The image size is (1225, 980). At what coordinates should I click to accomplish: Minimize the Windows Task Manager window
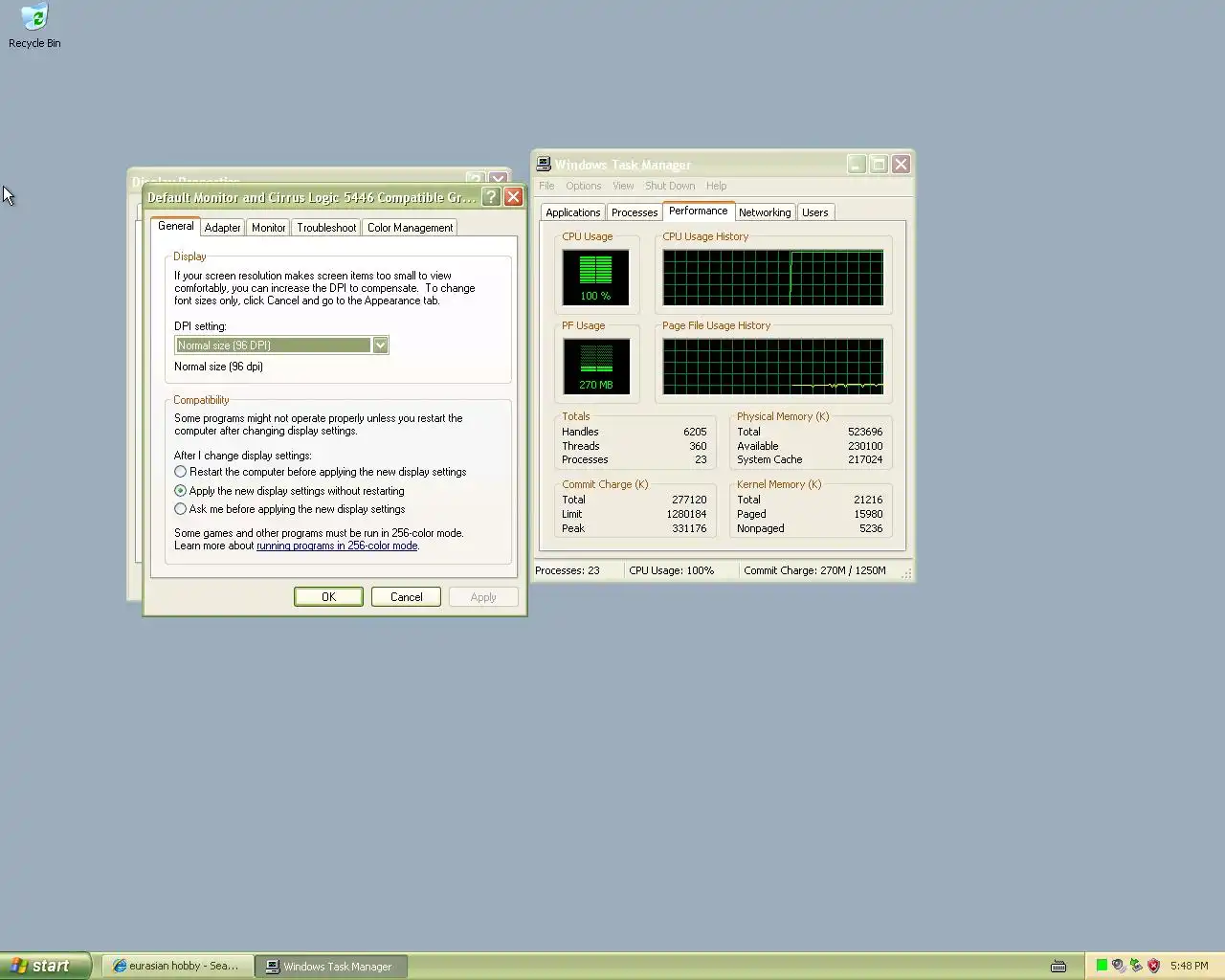(857, 165)
